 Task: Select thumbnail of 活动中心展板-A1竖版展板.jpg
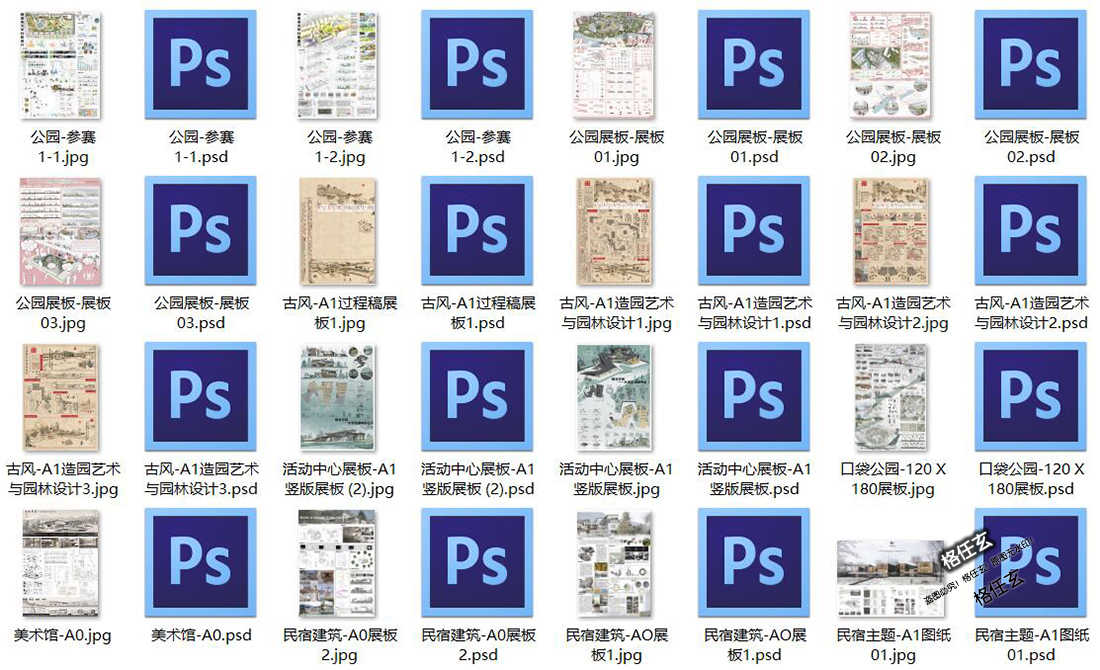(x=615, y=396)
